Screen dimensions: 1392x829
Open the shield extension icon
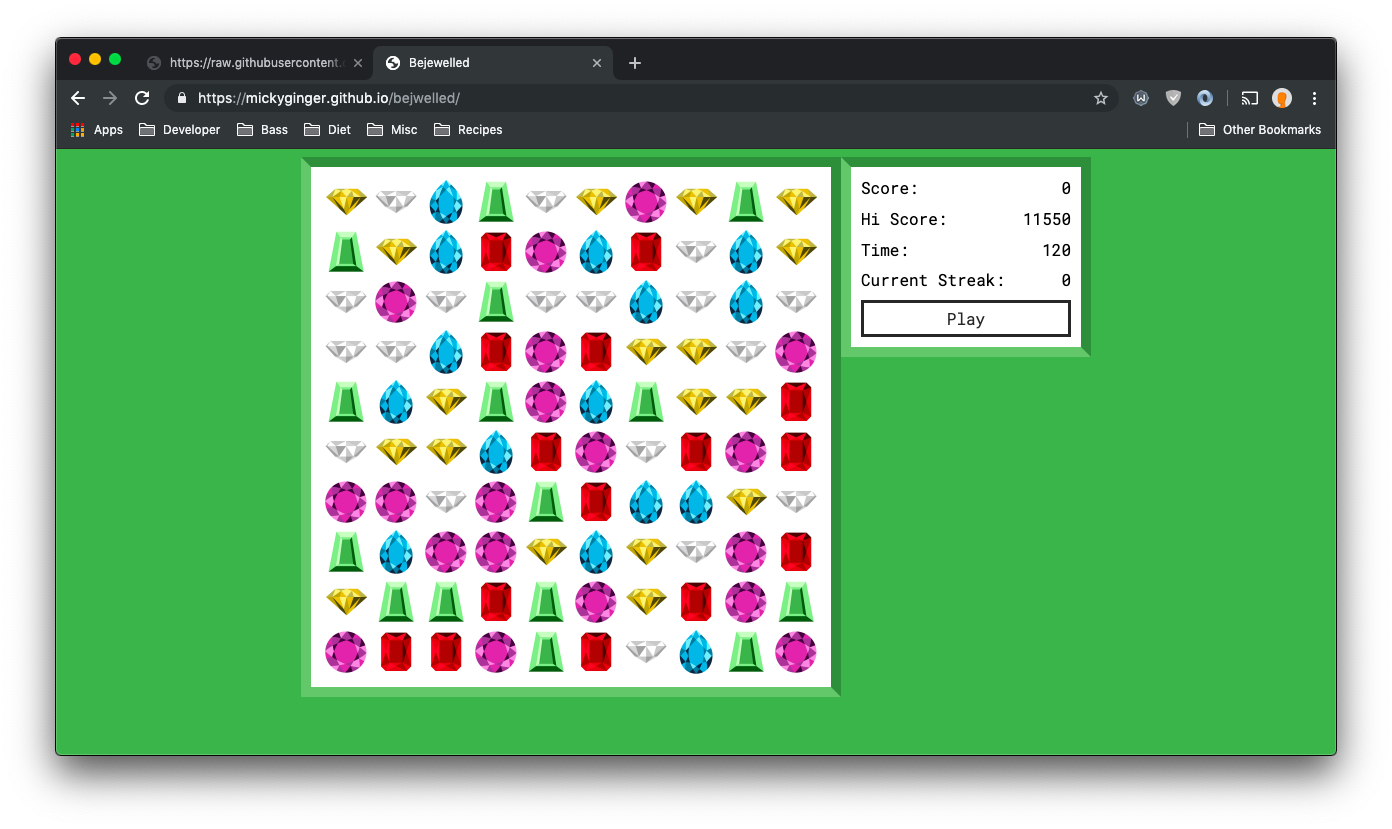1173,98
